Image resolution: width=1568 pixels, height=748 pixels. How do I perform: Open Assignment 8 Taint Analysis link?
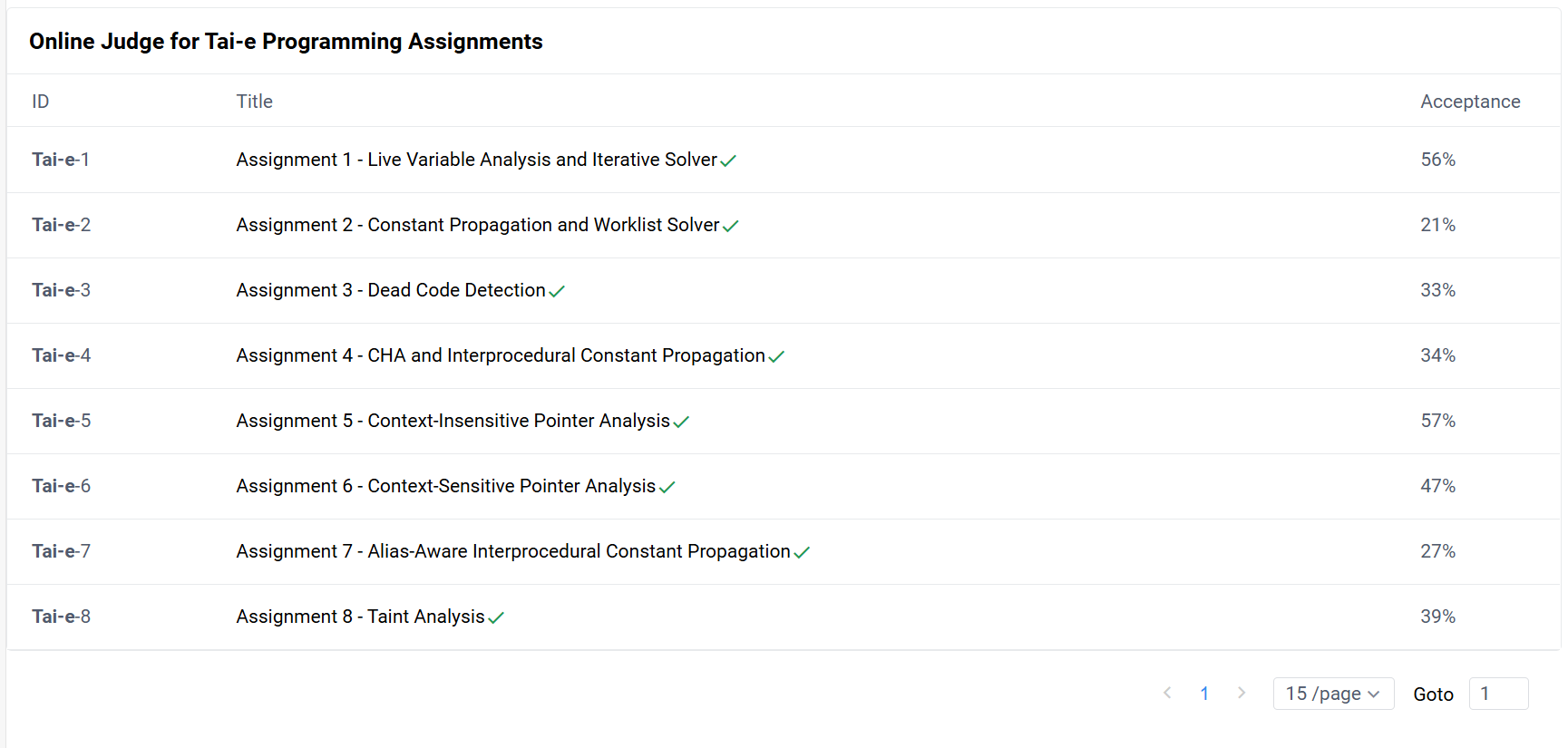coord(361,617)
